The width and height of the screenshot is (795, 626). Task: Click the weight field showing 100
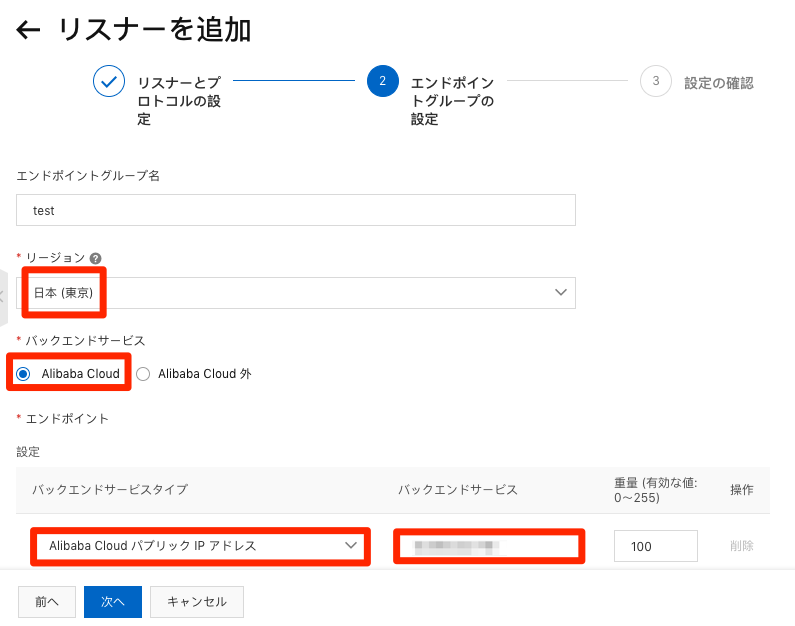click(x=655, y=546)
